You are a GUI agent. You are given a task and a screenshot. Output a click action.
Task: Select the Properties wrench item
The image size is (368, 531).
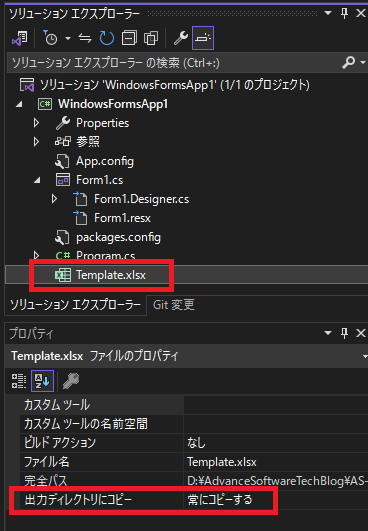point(102,123)
